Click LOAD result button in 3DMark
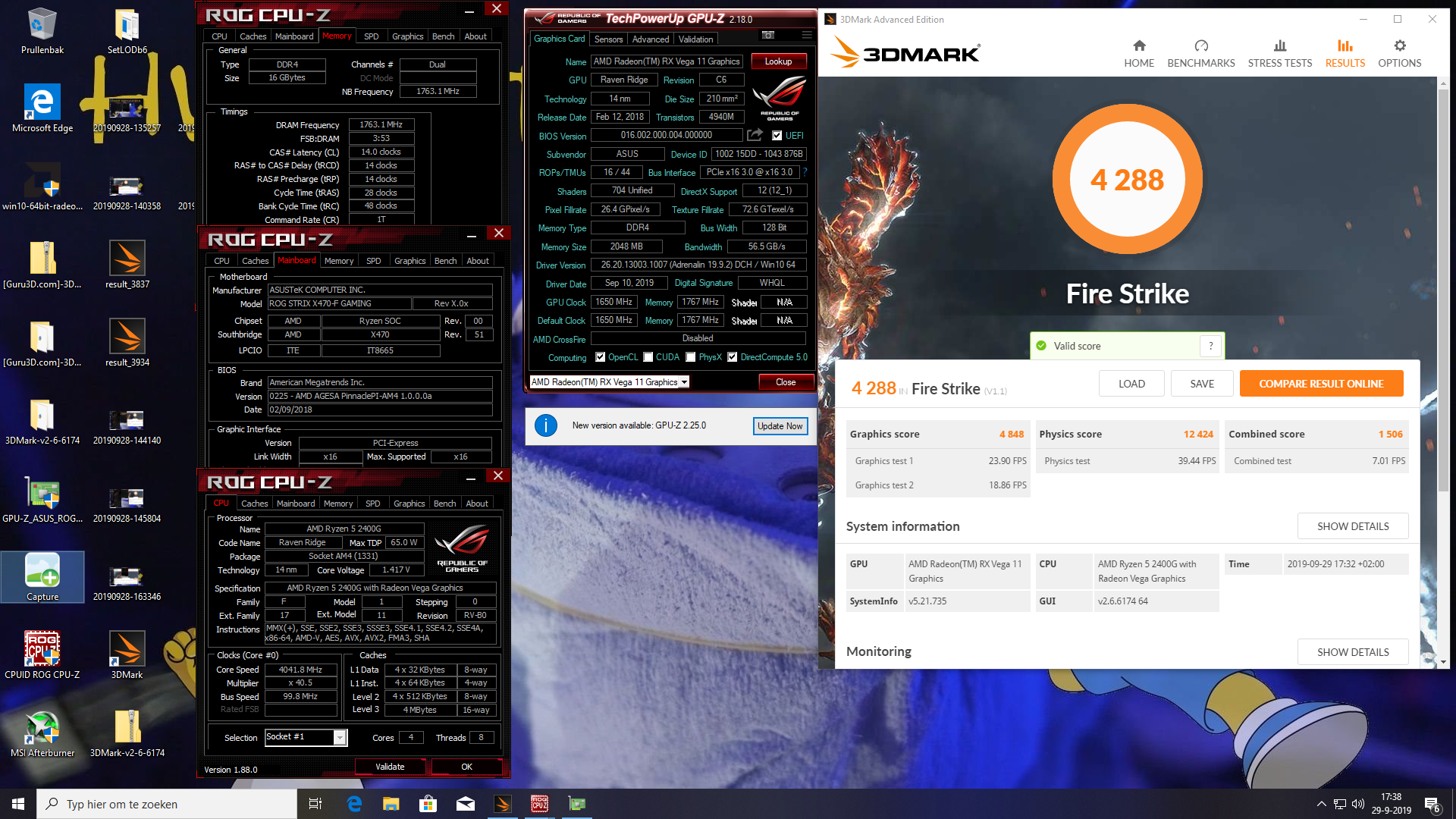The image size is (1456, 819). (1131, 384)
